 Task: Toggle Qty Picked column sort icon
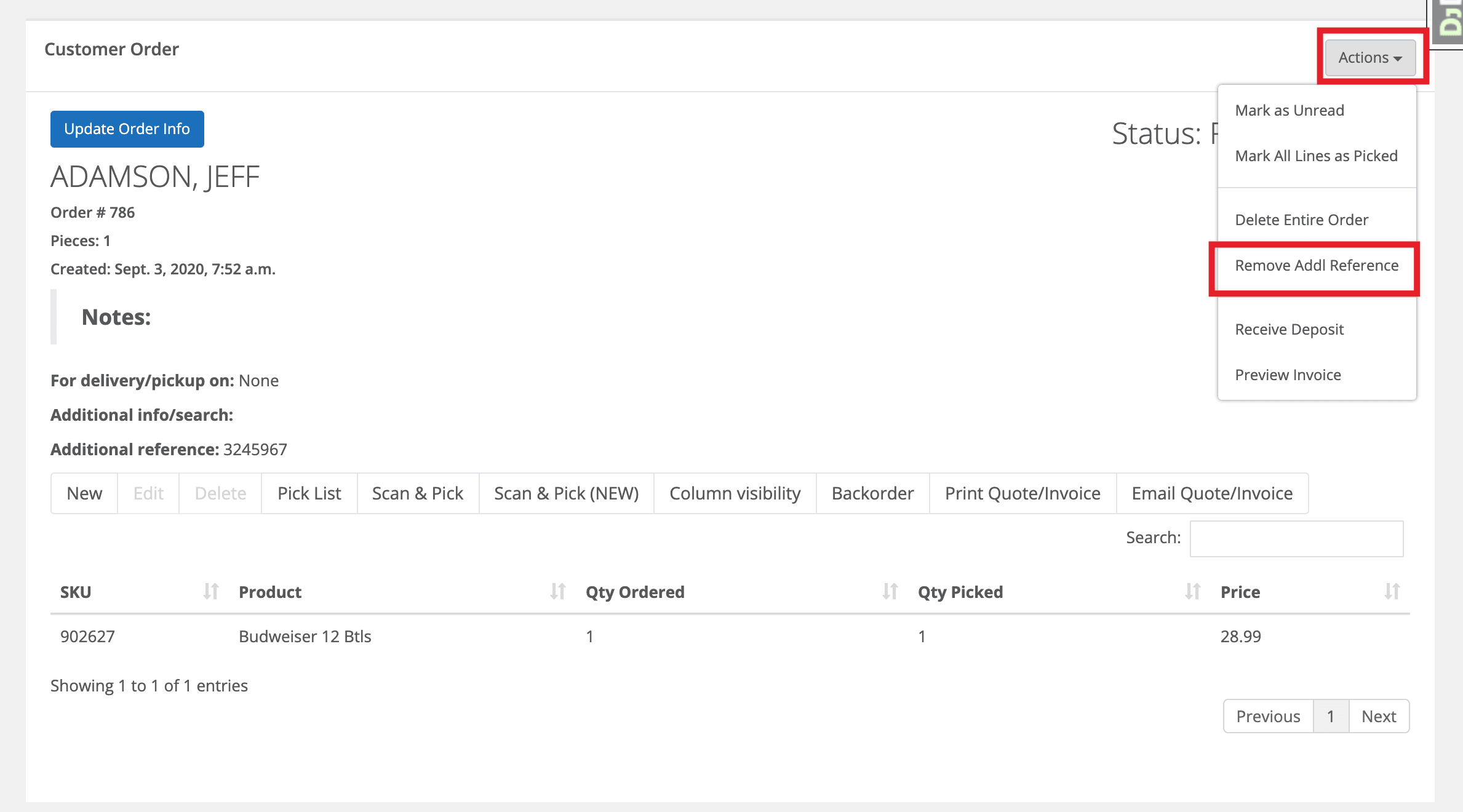(1192, 592)
